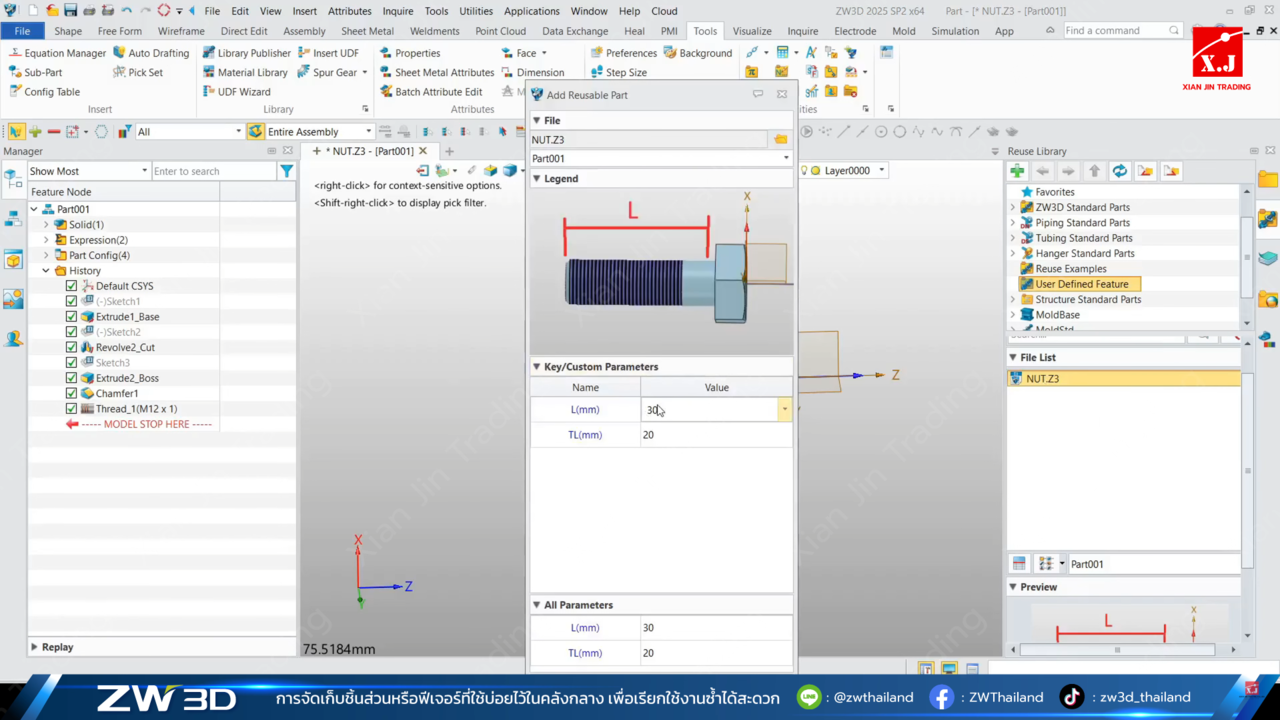Expand the Solid(1) tree node
Viewport: 1280px width, 720px height.
46,225
